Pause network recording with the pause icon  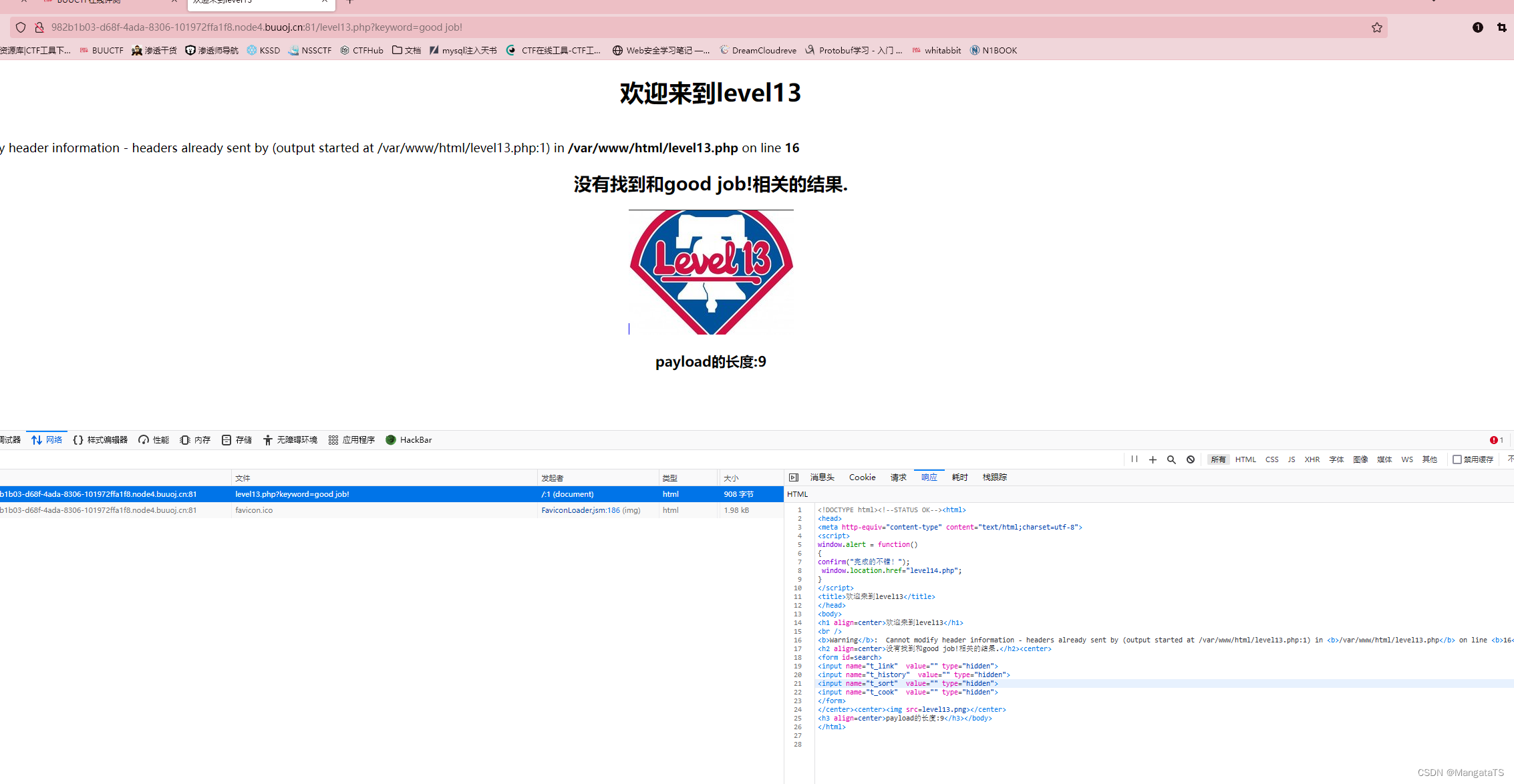click(1134, 459)
